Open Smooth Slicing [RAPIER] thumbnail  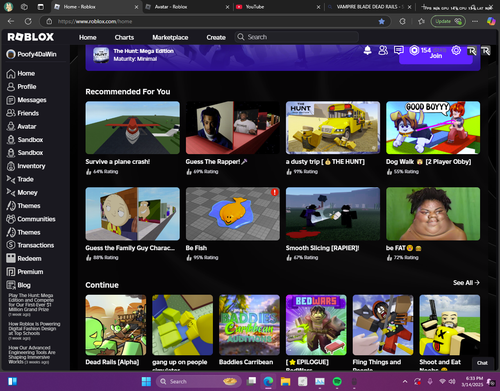(333, 214)
